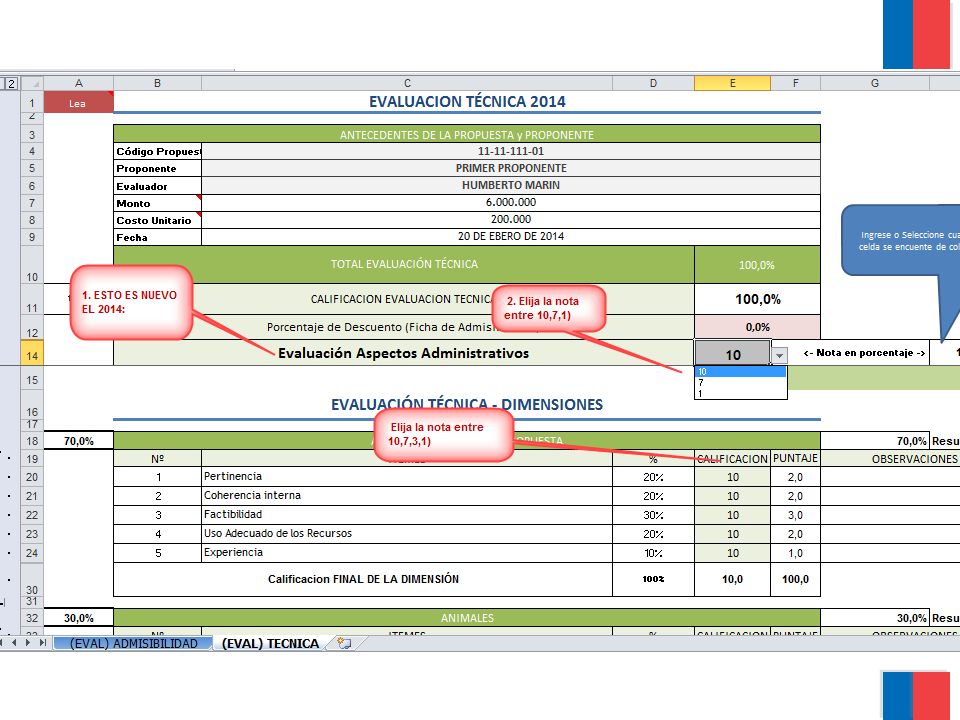Screen dimensions: 960x720
Task: Click the code cell '11-11-111-01'
Action: tap(511, 151)
